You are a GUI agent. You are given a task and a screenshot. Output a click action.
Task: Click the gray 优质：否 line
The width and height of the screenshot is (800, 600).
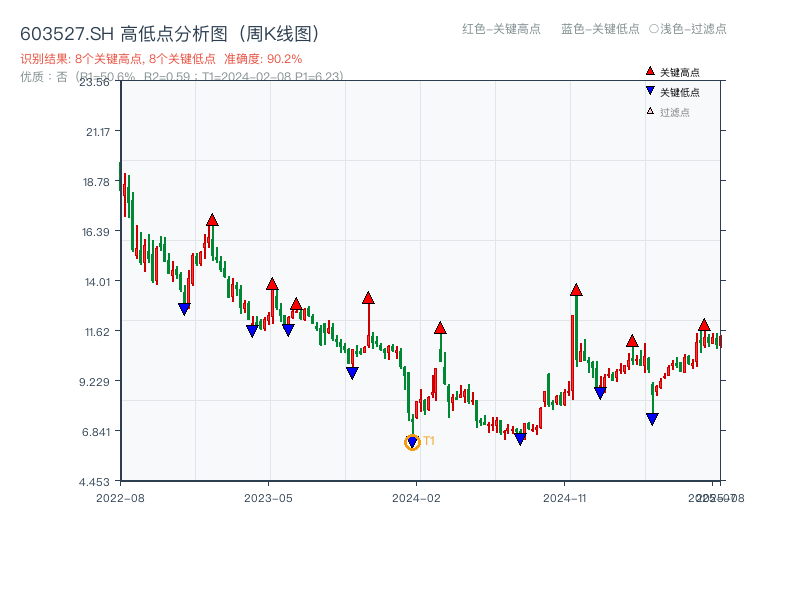tap(182, 77)
